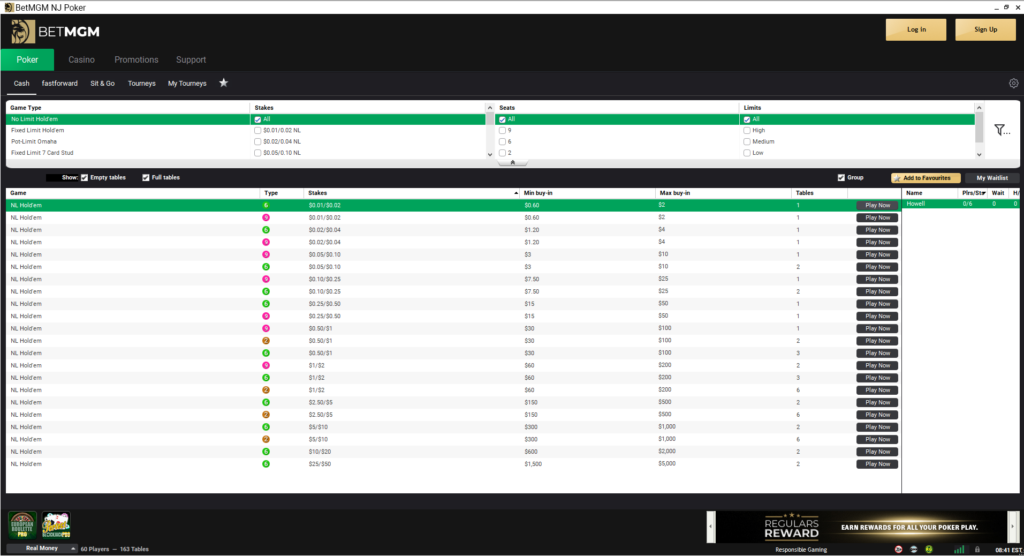Click the Log In button

tap(916, 29)
